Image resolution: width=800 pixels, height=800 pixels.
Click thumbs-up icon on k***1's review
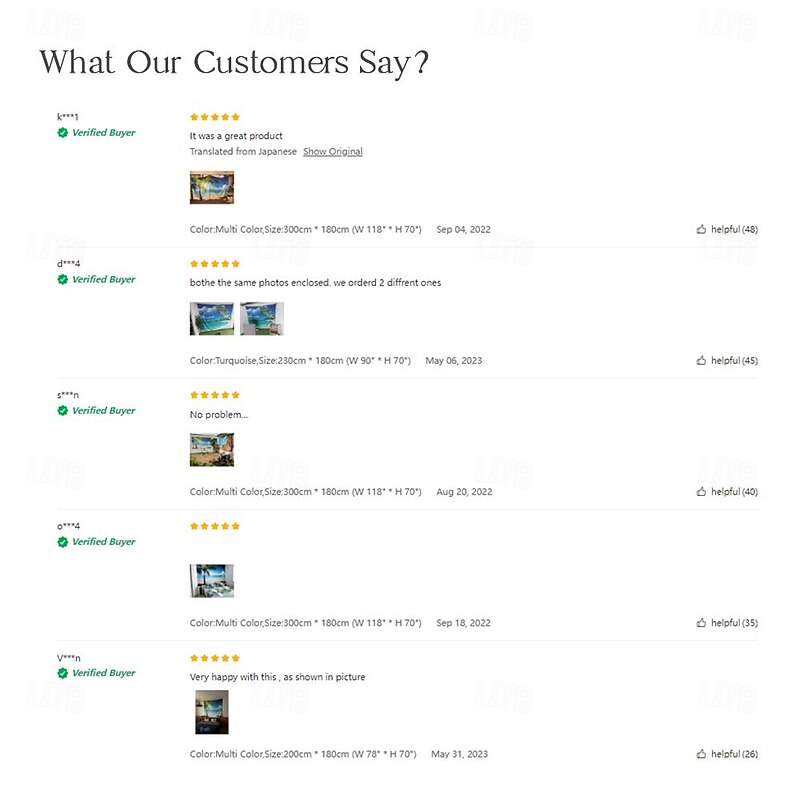pos(702,229)
